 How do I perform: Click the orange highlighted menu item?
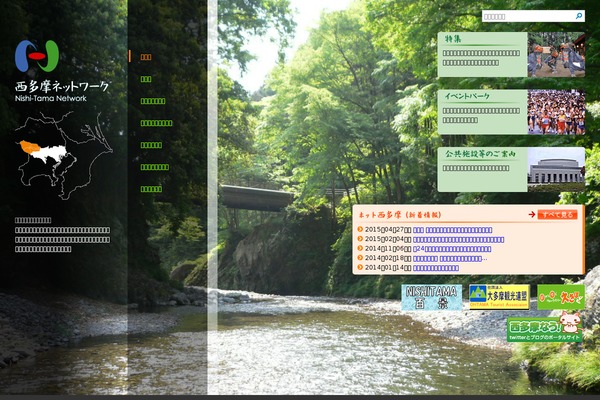[x=146, y=57]
